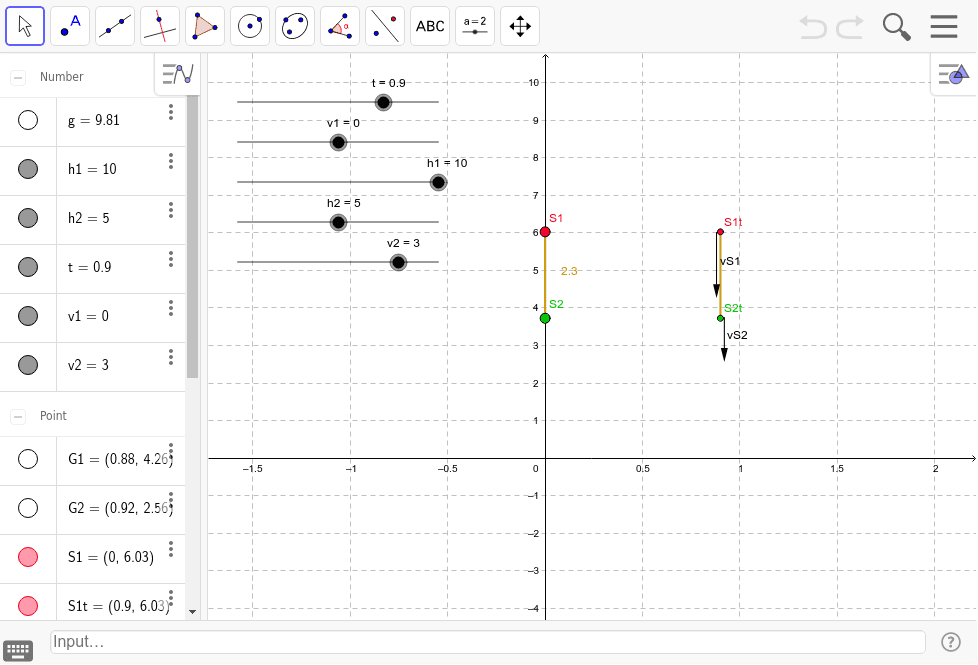This screenshot has width=978, height=665.
Task: Open more options for h2 = 5
Action: pos(171,210)
